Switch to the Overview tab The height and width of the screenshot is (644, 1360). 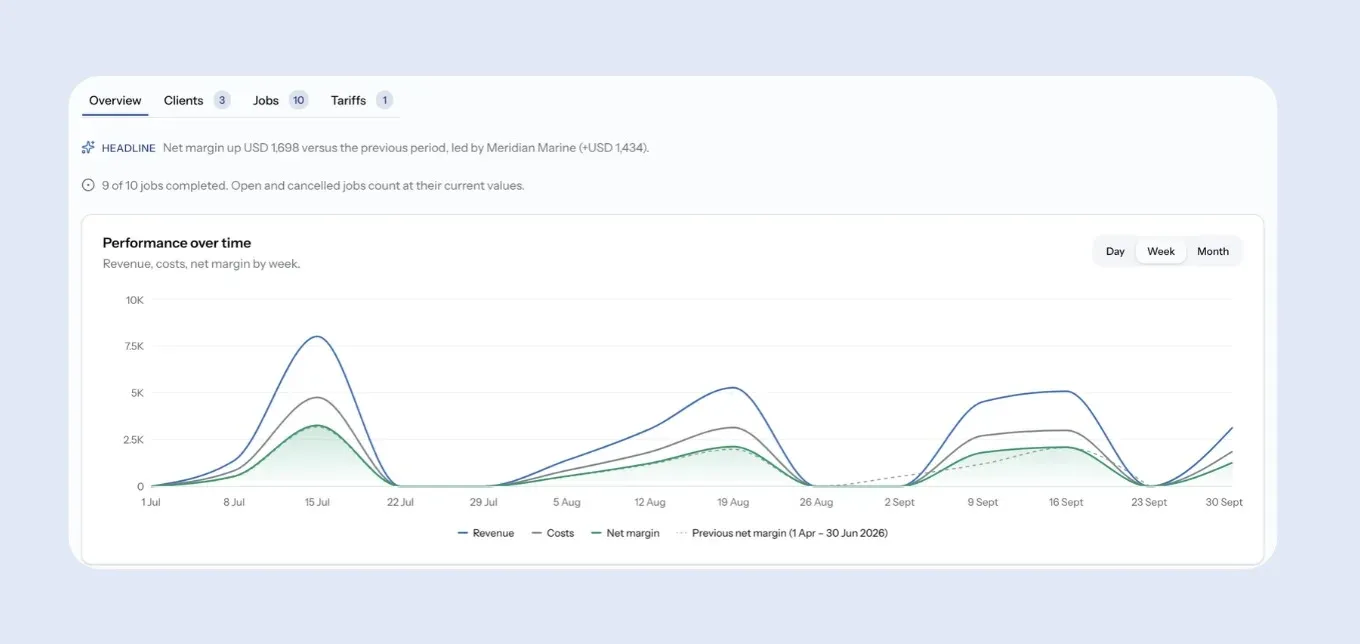[115, 100]
